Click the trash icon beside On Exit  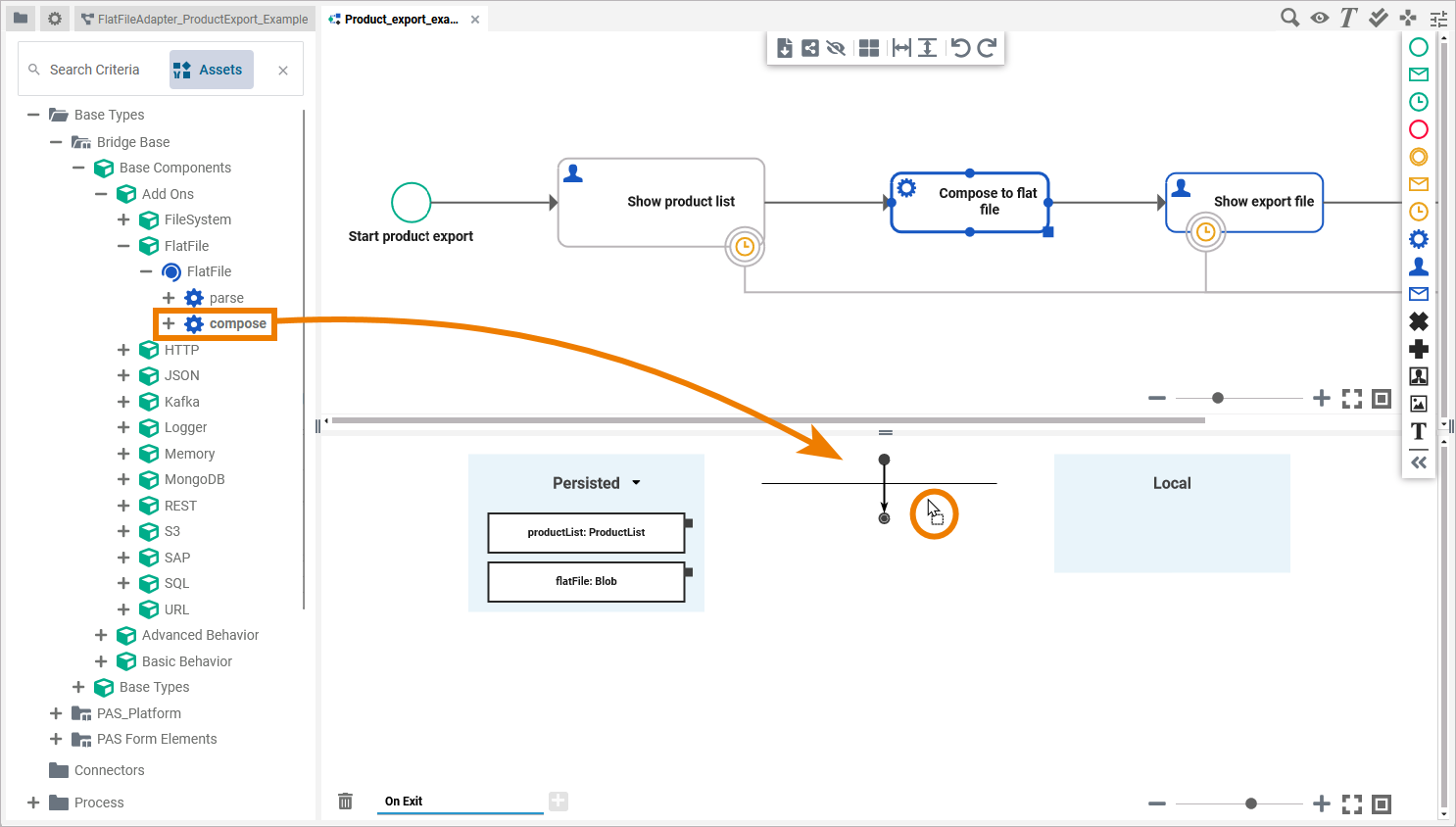pyautogui.click(x=345, y=802)
